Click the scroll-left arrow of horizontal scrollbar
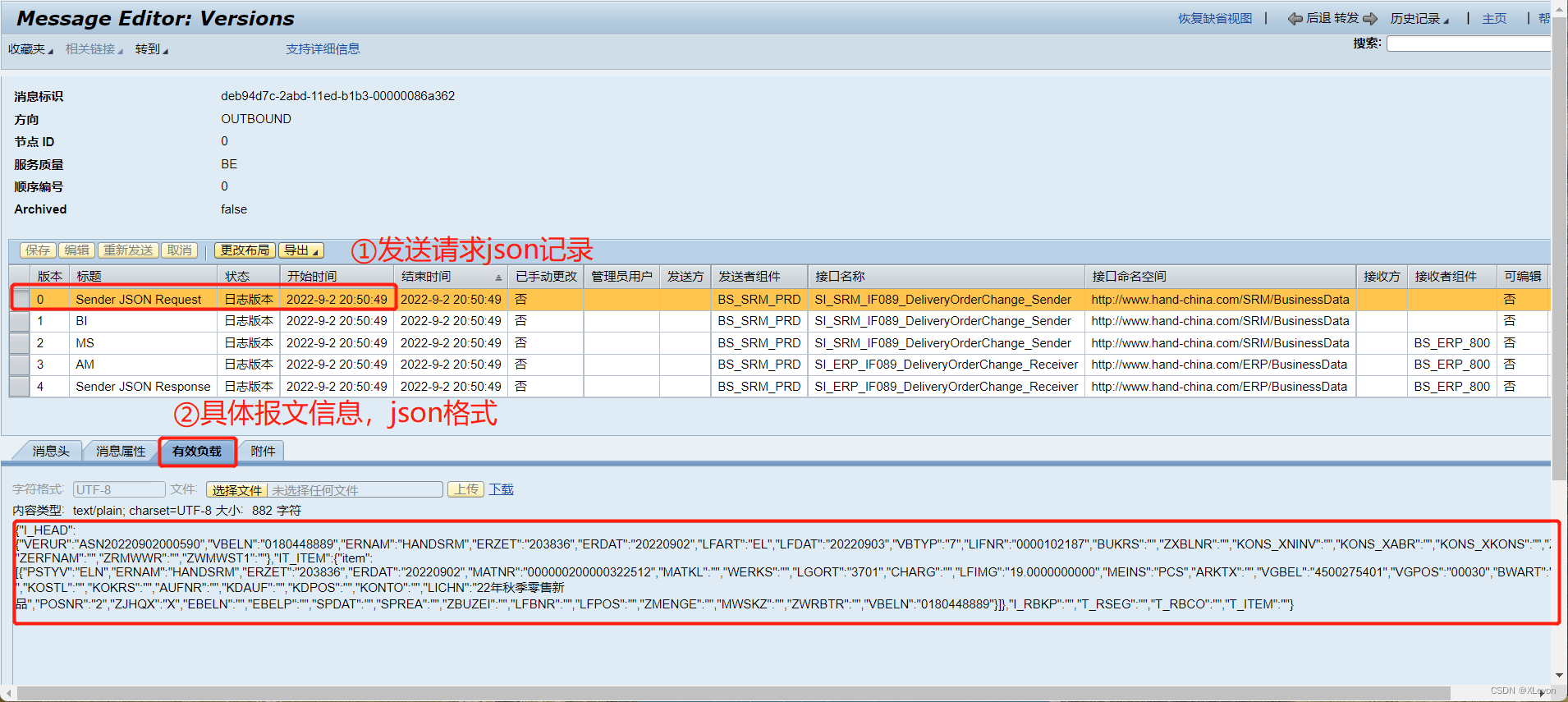This screenshot has height=702, width=1568. [x=7, y=694]
